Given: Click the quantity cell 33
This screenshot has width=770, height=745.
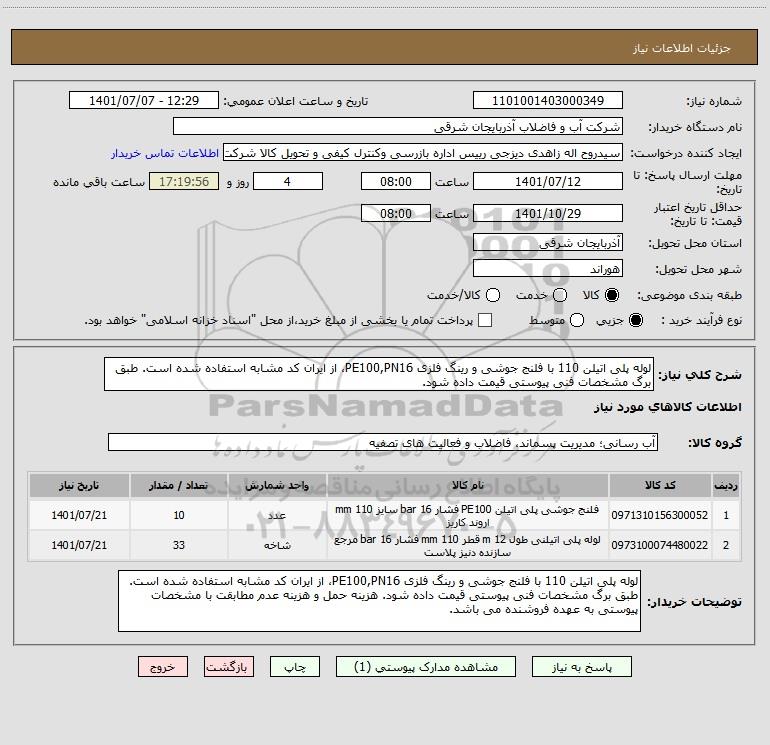Looking at the screenshot, I should tap(179, 545).
